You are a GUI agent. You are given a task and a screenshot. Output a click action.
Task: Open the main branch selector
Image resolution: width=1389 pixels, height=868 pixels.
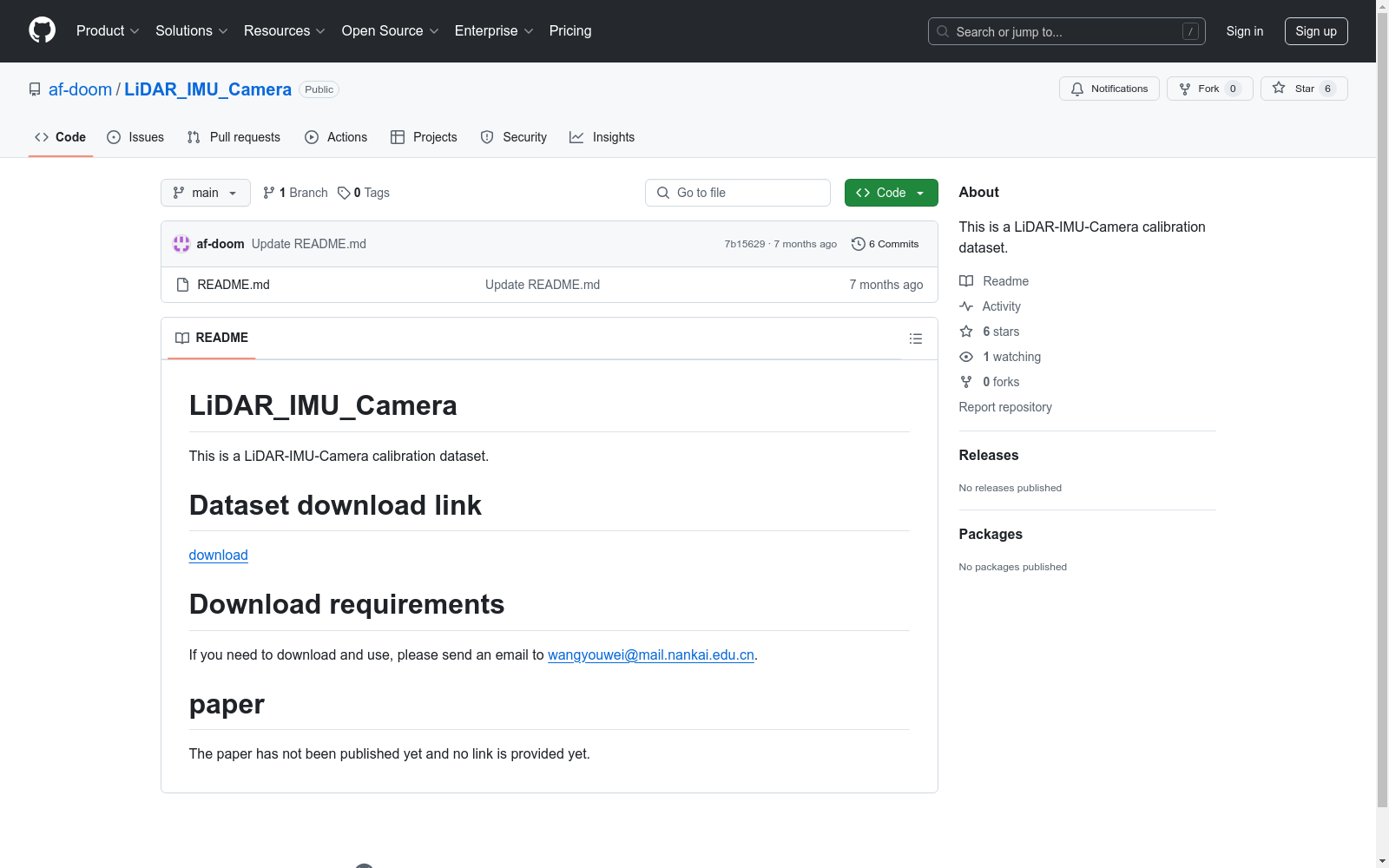tap(206, 193)
